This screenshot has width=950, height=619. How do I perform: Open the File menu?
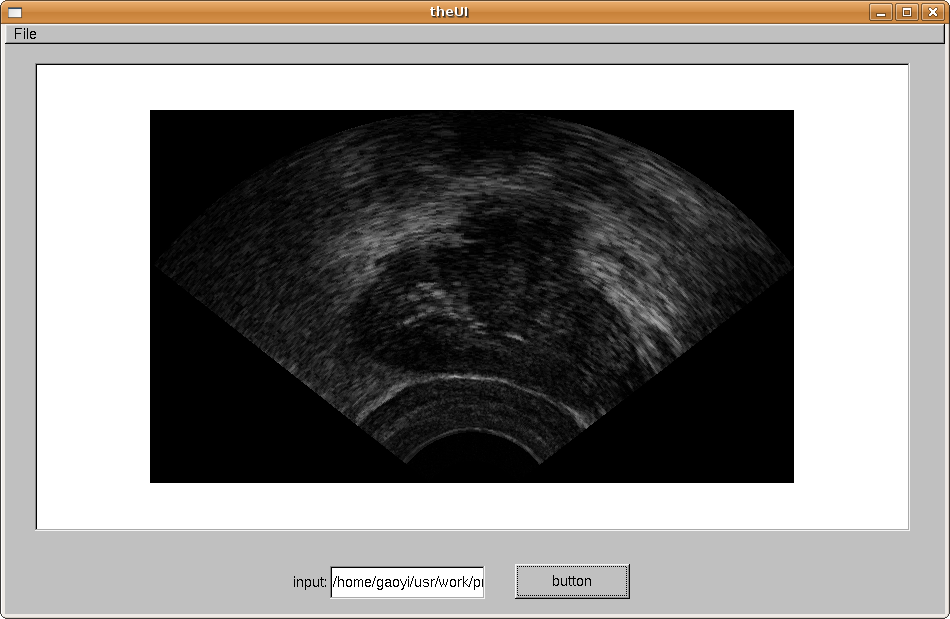tap(25, 34)
